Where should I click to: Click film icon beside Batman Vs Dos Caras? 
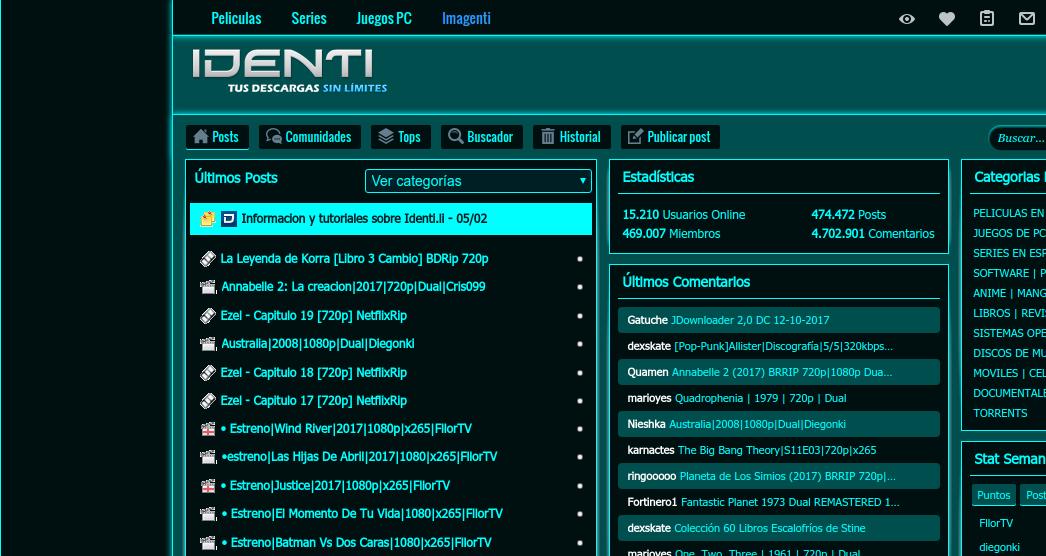[x=208, y=543]
